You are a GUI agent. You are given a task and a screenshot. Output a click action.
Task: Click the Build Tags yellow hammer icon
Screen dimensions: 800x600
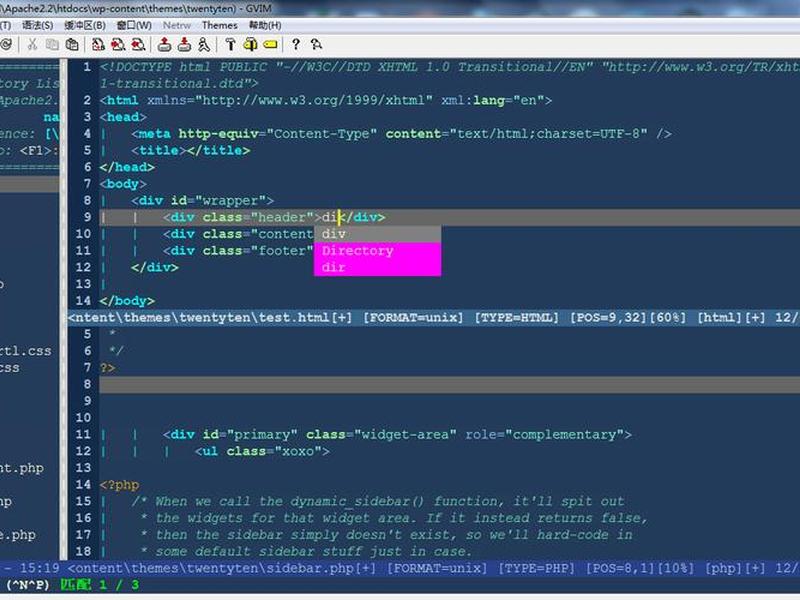click(250, 45)
